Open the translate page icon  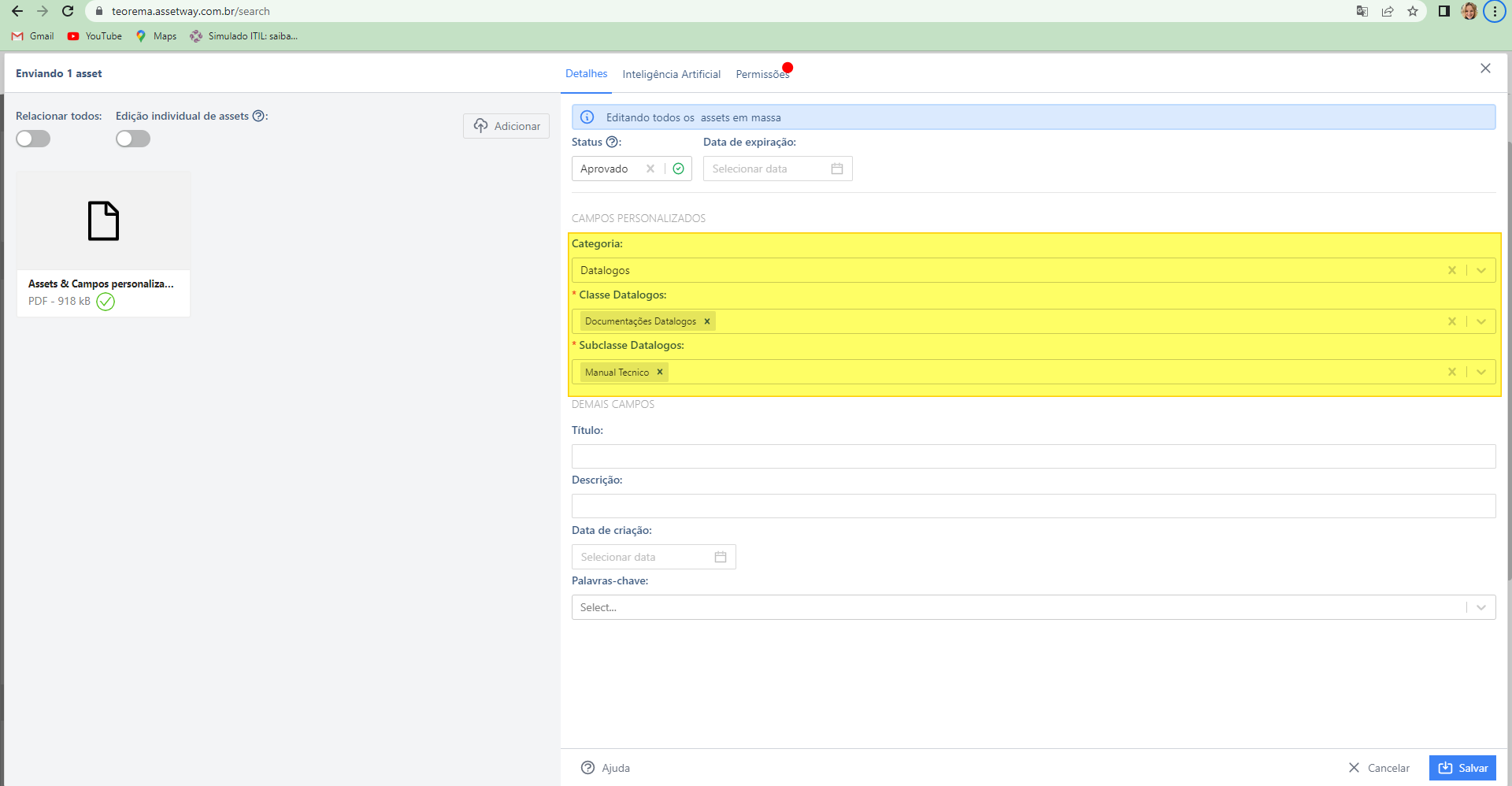pyautogui.click(x=1362, y=11)
